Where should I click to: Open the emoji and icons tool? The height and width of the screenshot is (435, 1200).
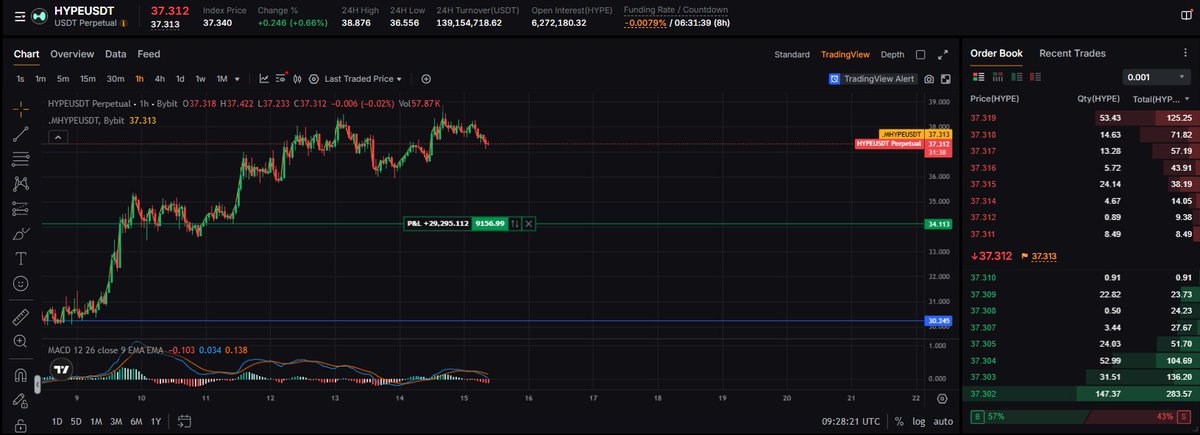pyautogui.click(x=20, y=284)
